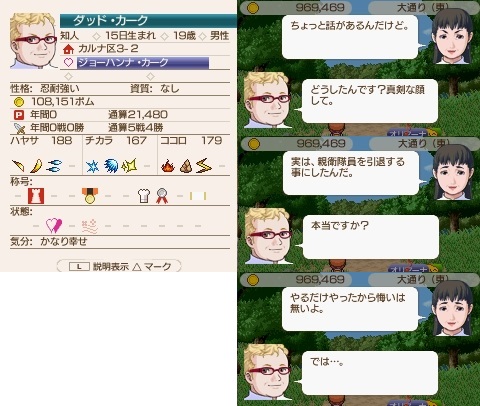Select the red P points icon
The width and height of the screenshot is (480, 406).
pyautogui.click(x=19, y=115)
